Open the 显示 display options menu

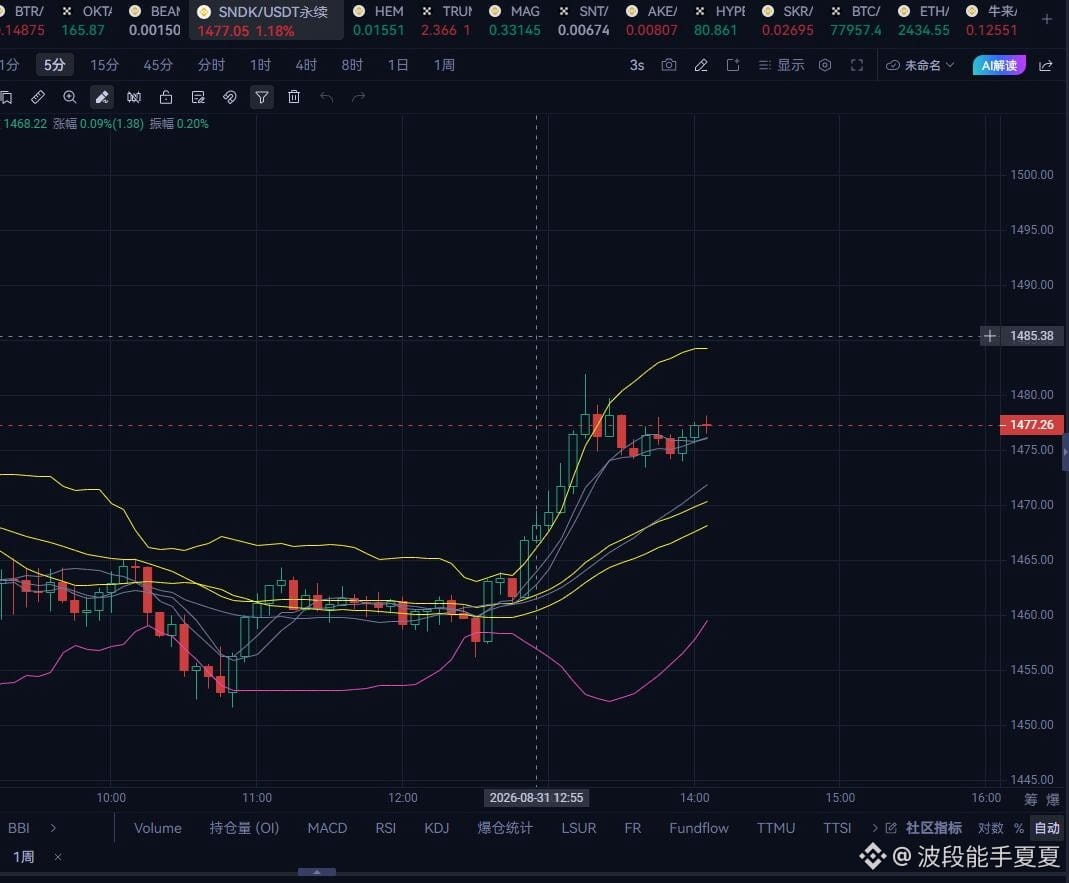(x=781, y=65)
